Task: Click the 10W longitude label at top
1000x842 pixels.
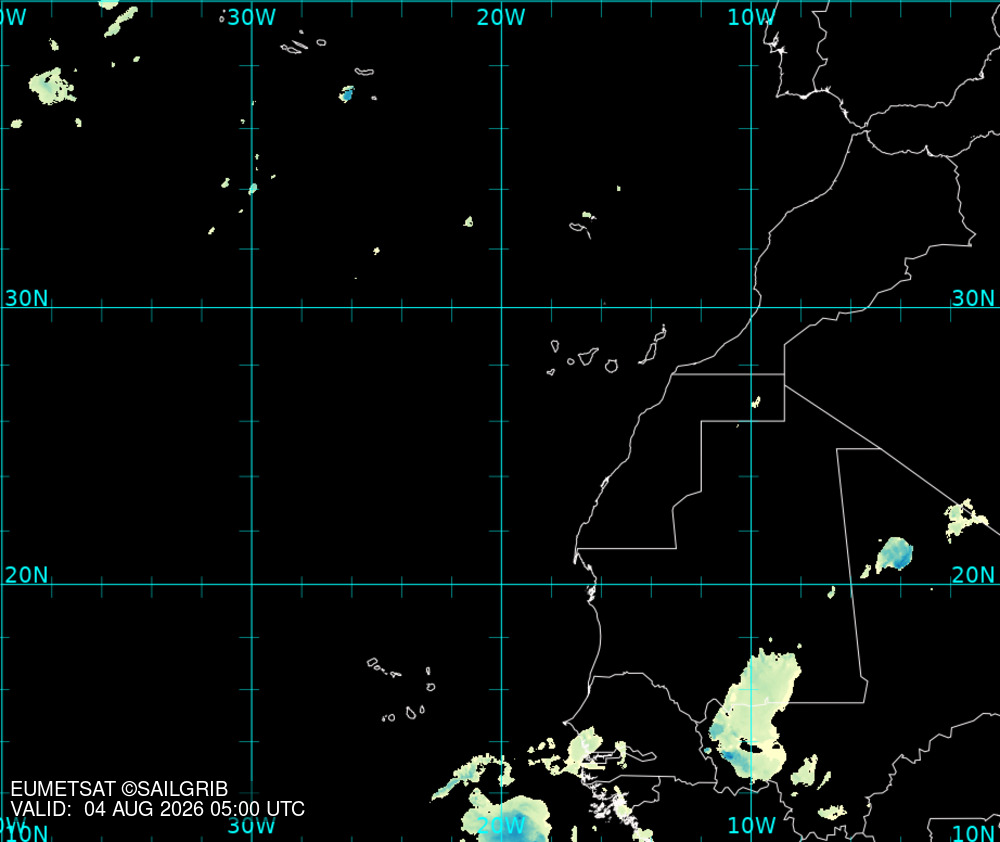Action: [x=751, y=17]
